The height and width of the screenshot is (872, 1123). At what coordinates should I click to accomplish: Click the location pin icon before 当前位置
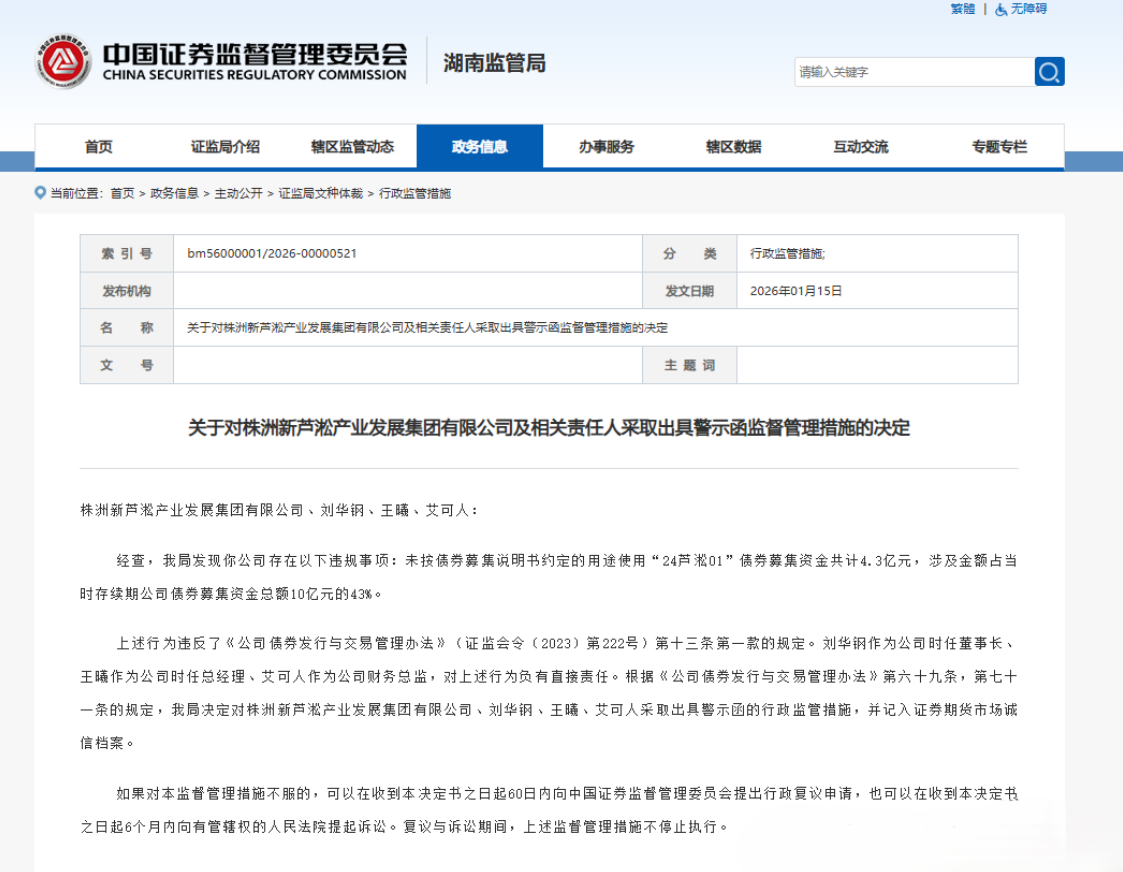40,193
